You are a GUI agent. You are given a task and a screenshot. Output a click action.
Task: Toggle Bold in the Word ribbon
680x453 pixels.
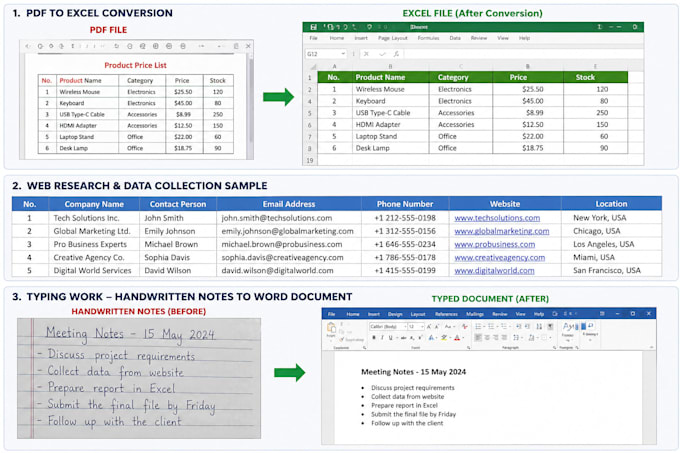[x=374, y=338]
